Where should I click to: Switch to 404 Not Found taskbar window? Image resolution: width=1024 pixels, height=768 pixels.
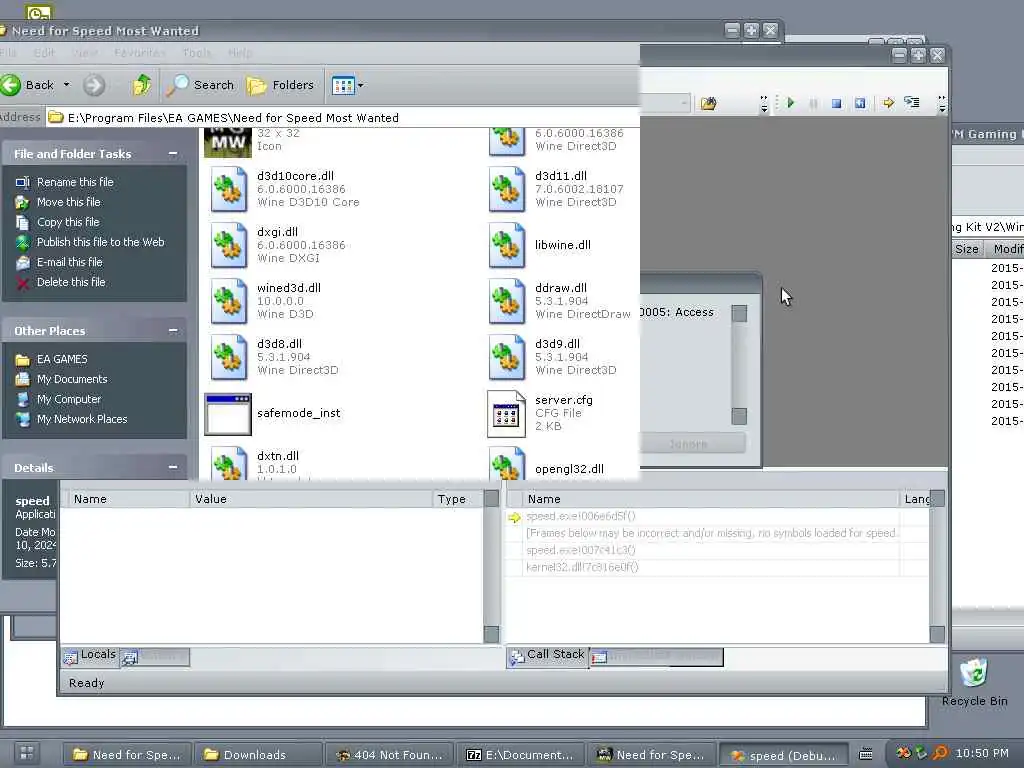point(389,754)
